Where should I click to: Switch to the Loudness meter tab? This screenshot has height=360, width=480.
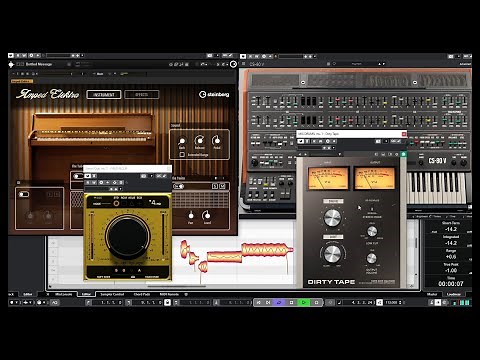[x=454, y=294]
